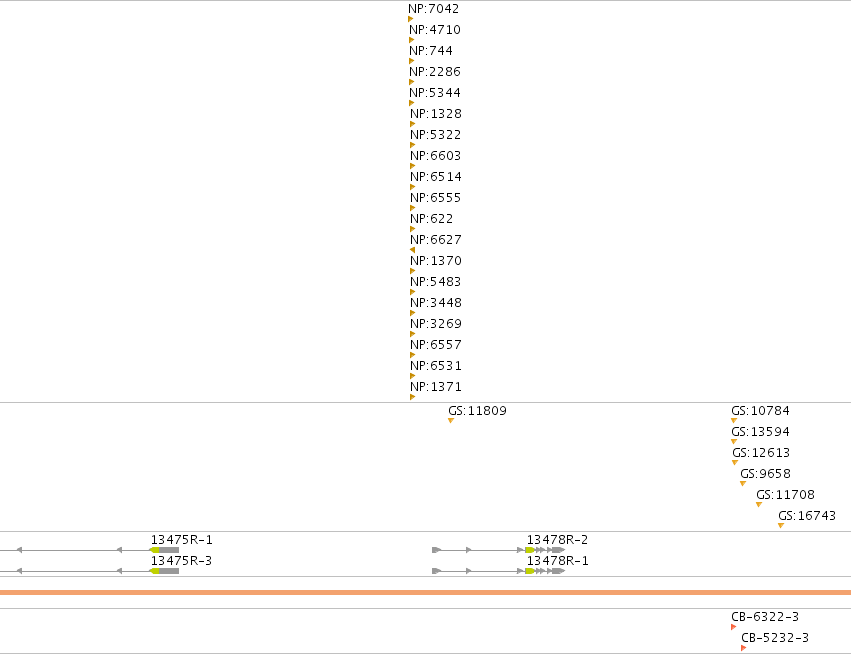This screenshot has width=851, height=654.
Task: Select the NP:6514 feature label
Action: [436, 177]
